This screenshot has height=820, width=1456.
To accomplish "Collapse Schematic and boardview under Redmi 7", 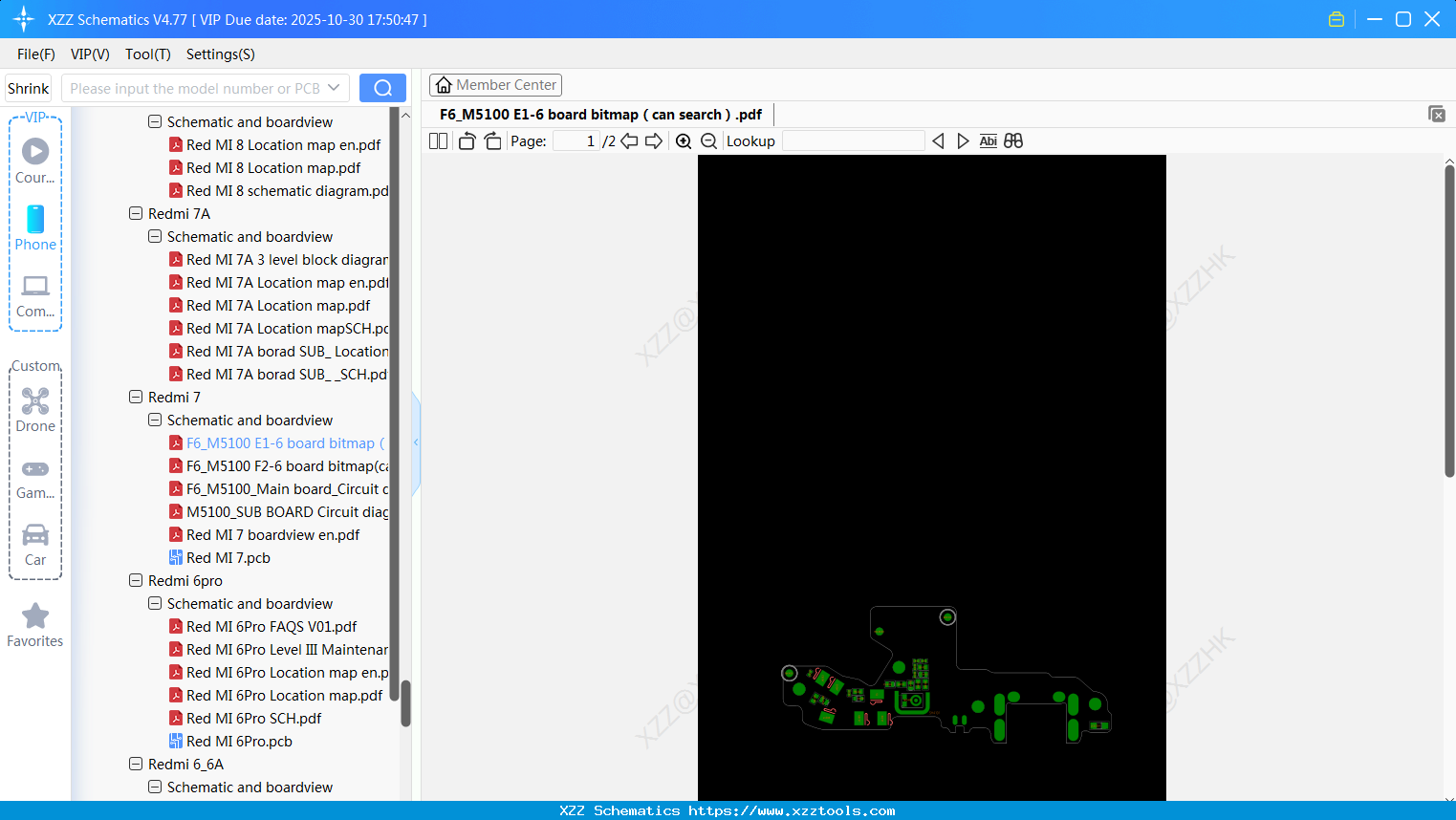I will [x=155, y=420].
